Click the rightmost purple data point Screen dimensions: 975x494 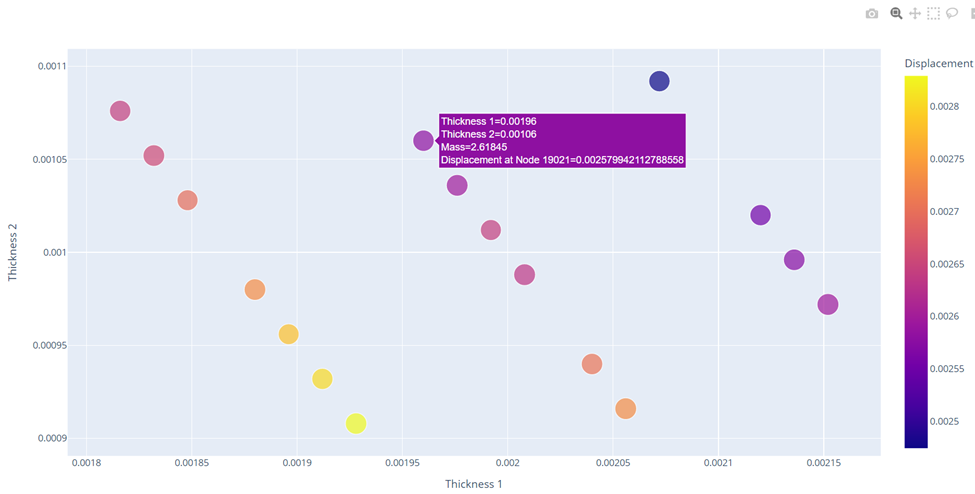pos(827,305)
